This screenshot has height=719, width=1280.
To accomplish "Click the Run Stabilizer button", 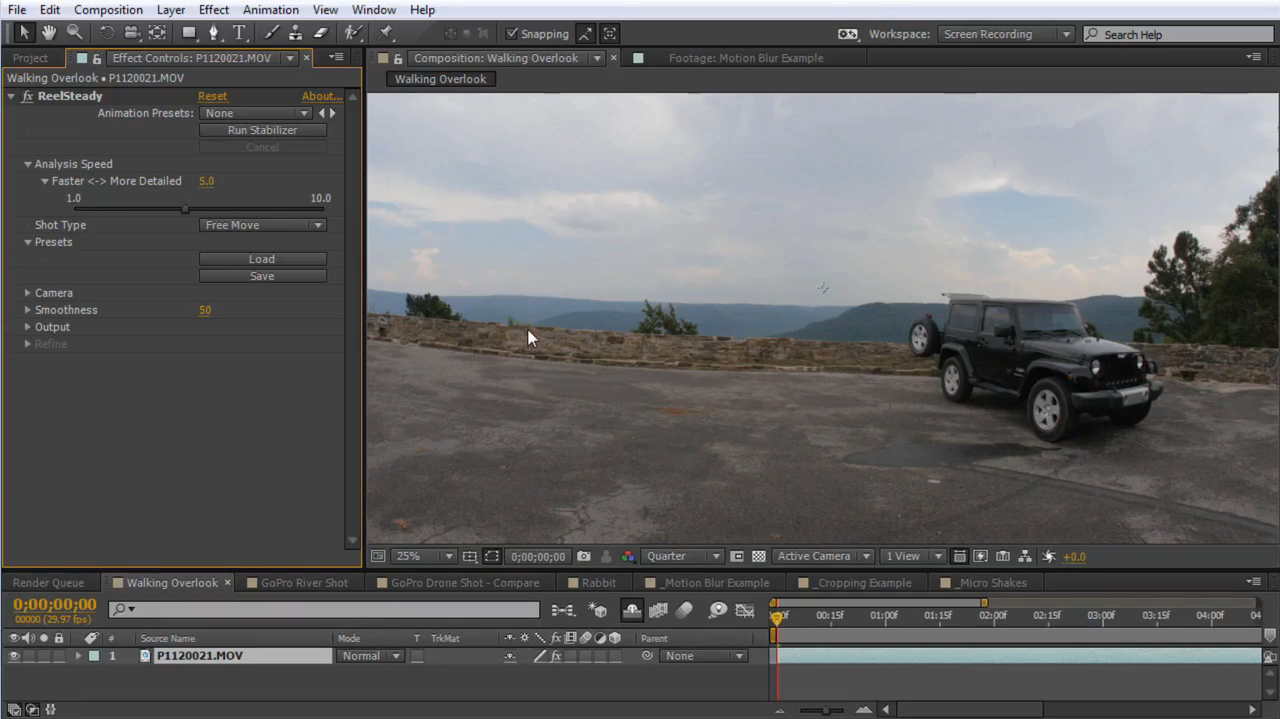I will (x=262, y=130).
